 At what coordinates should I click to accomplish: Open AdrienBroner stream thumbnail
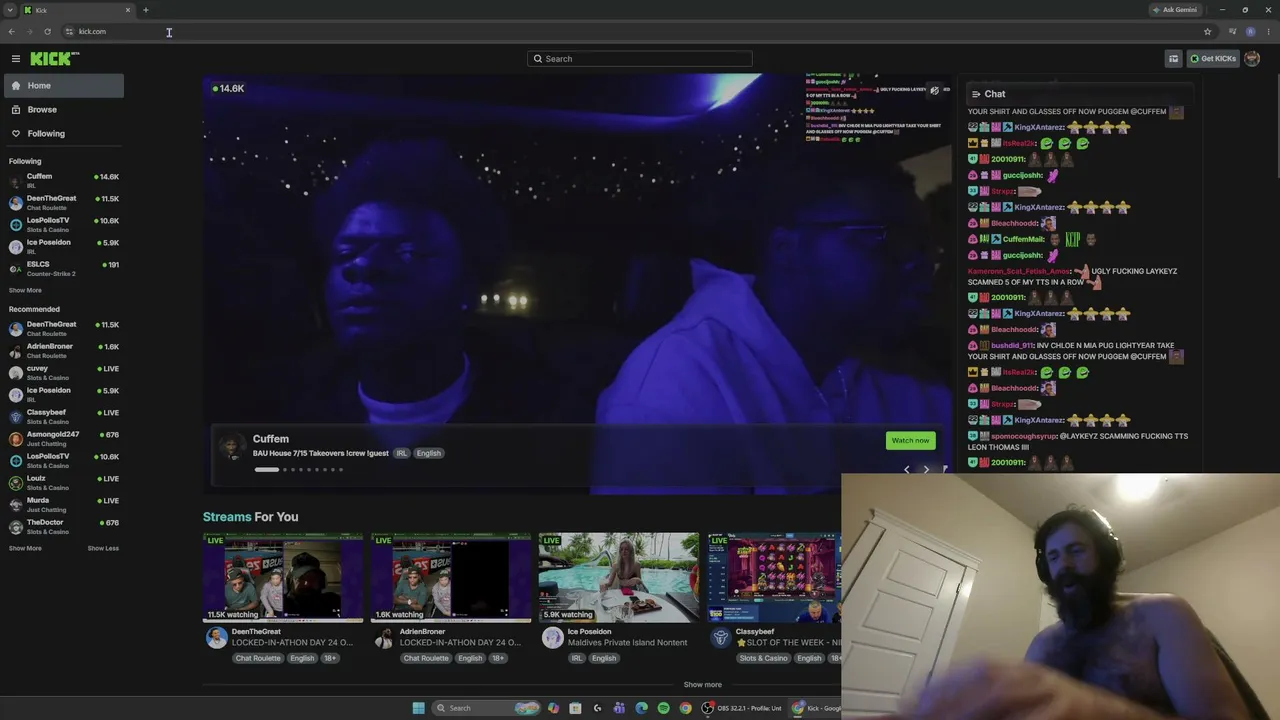coord(451,578)
